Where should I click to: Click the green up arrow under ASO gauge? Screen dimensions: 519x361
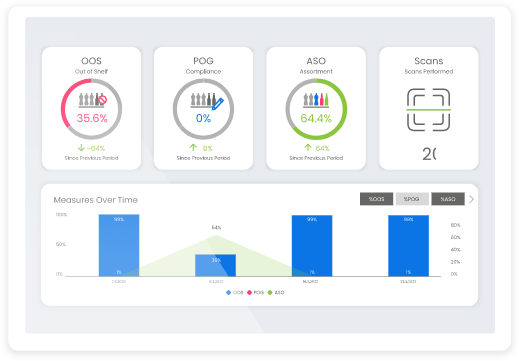tap(308, 147)
